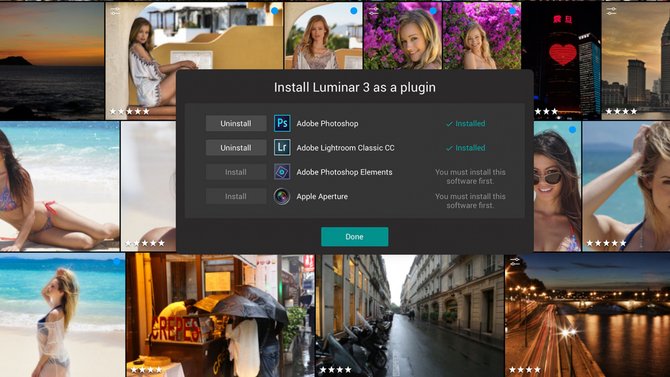The height and width of the screenshot is (377, 670).
Task: Click the 'must install this software' note beside Photoshop Elements
Action: [x=470, y=177]
